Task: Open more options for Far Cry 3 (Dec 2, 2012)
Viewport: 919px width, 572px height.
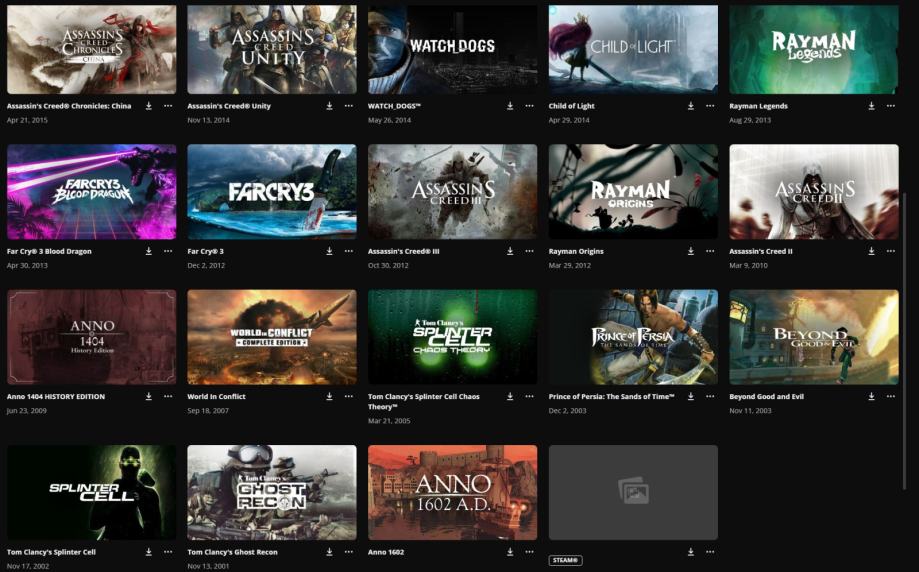Action: [349, 251]
